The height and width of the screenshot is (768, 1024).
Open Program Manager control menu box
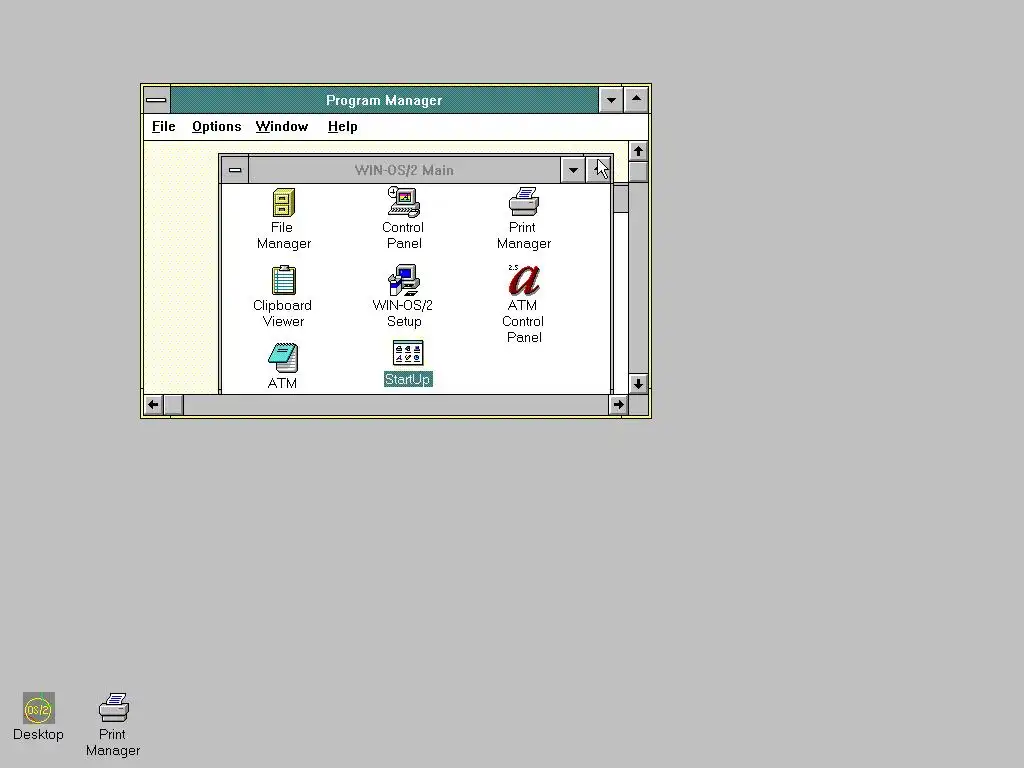157,100
